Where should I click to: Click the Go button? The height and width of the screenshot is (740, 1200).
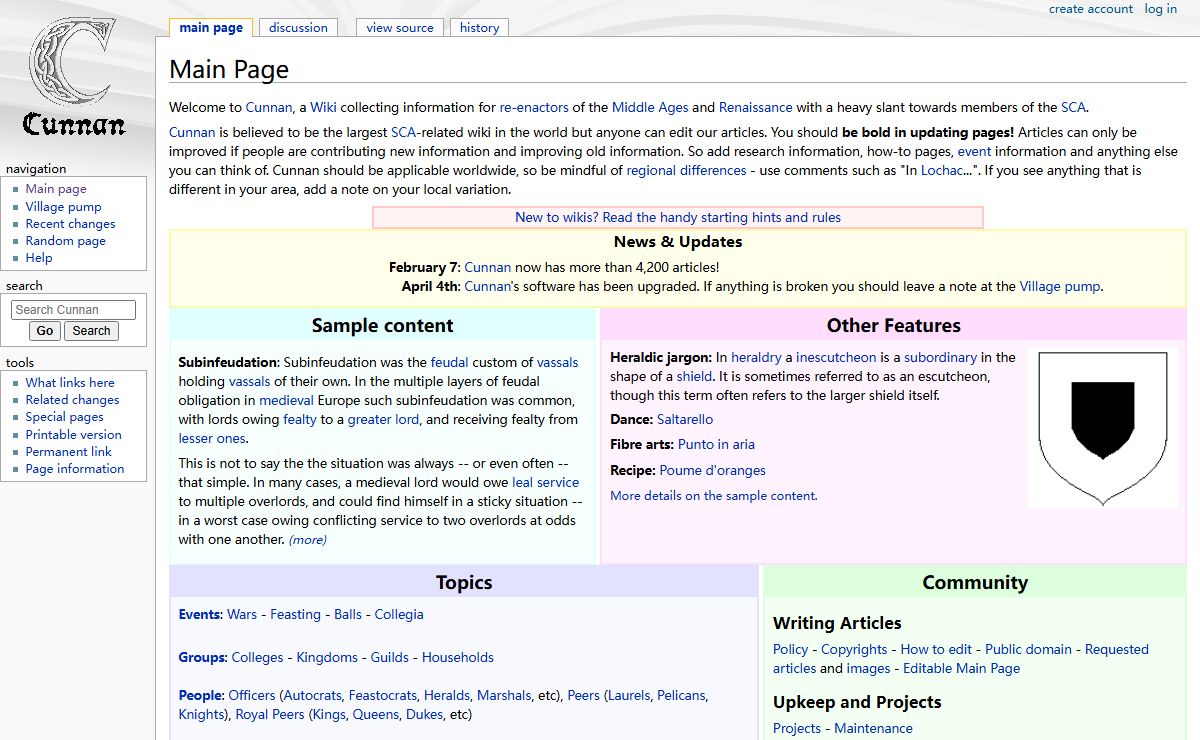coord(44,331)
